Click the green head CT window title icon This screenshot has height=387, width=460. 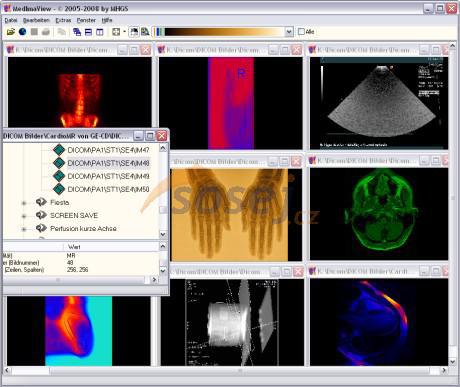tap(312, 161)
